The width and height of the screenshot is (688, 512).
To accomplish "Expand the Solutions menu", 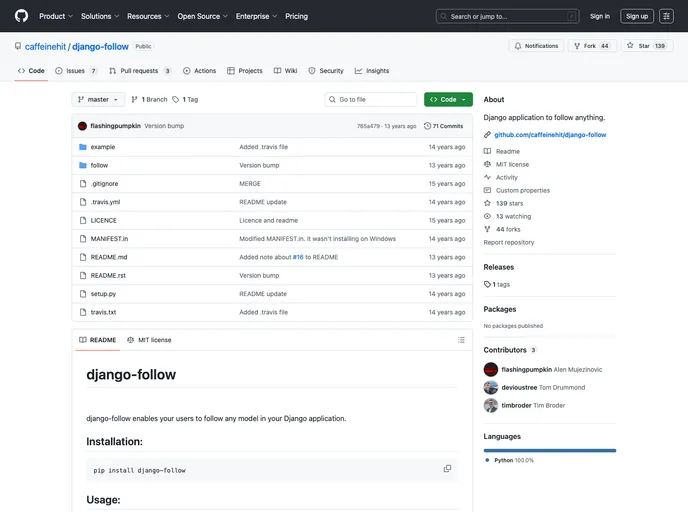I will coord(100,16).
